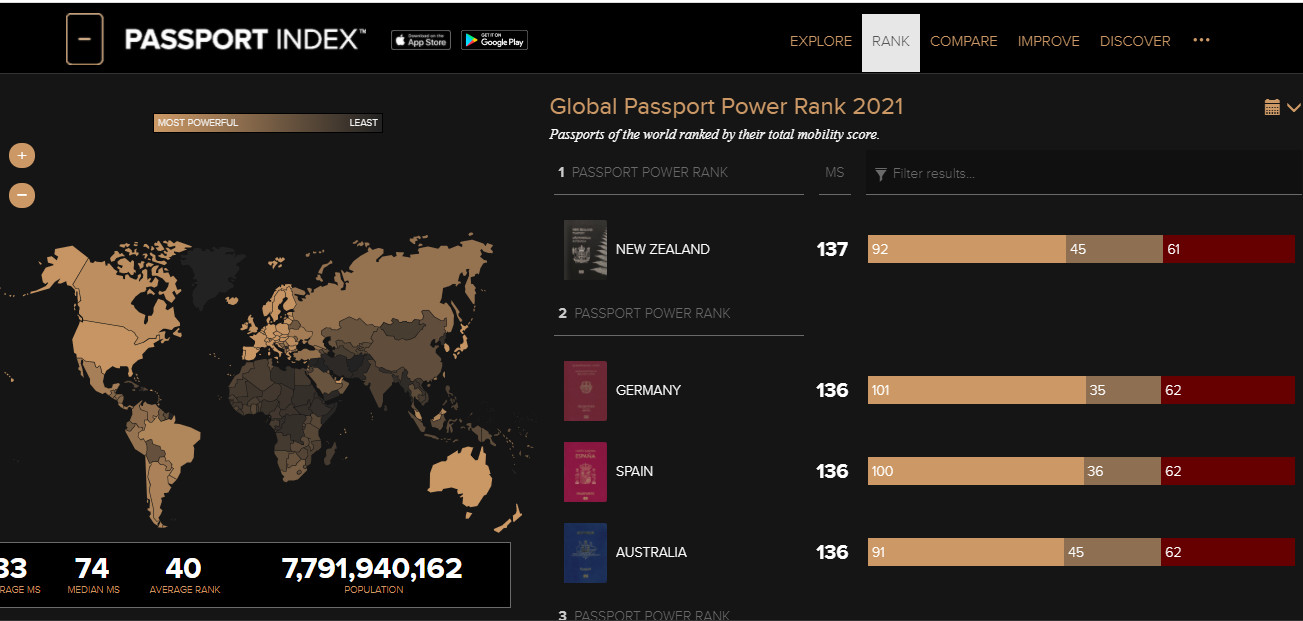
Task: Click the Global Passport Power Rank 2021 title
Action: (x=727, y=106)
